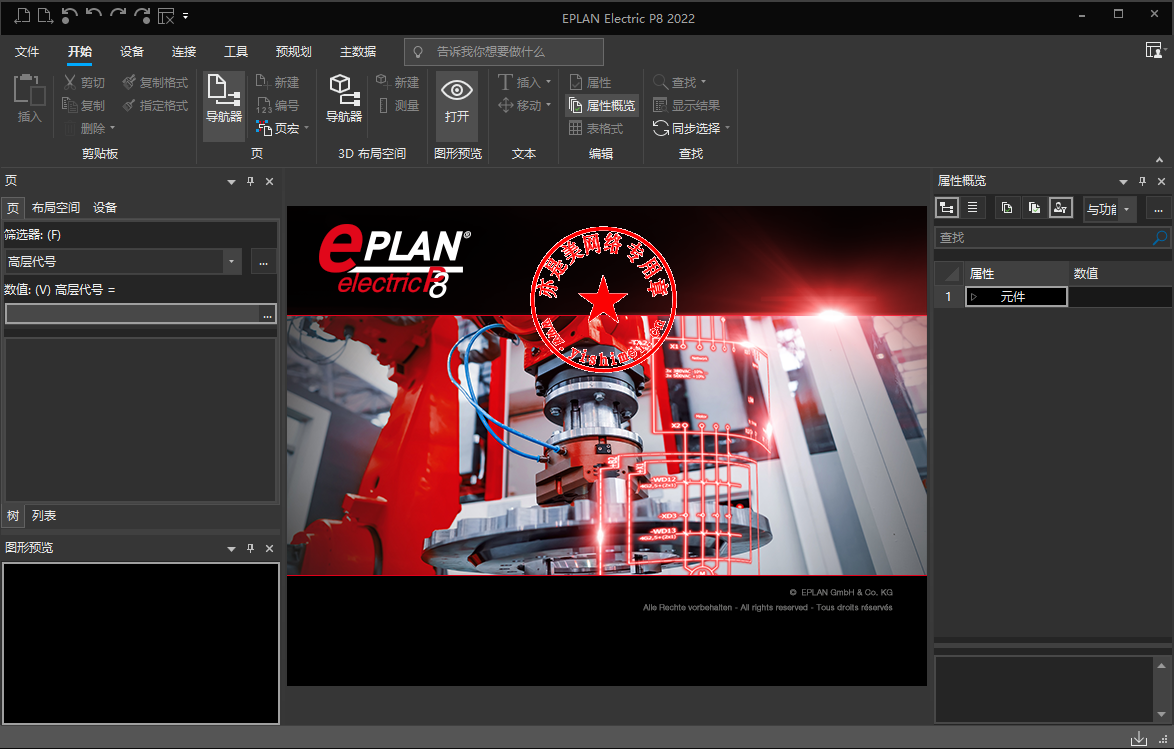This screenshot has width=1174, height=749.
Task: Toggle the user filter icon in 属性概览
Action: tap(1061, 208)
